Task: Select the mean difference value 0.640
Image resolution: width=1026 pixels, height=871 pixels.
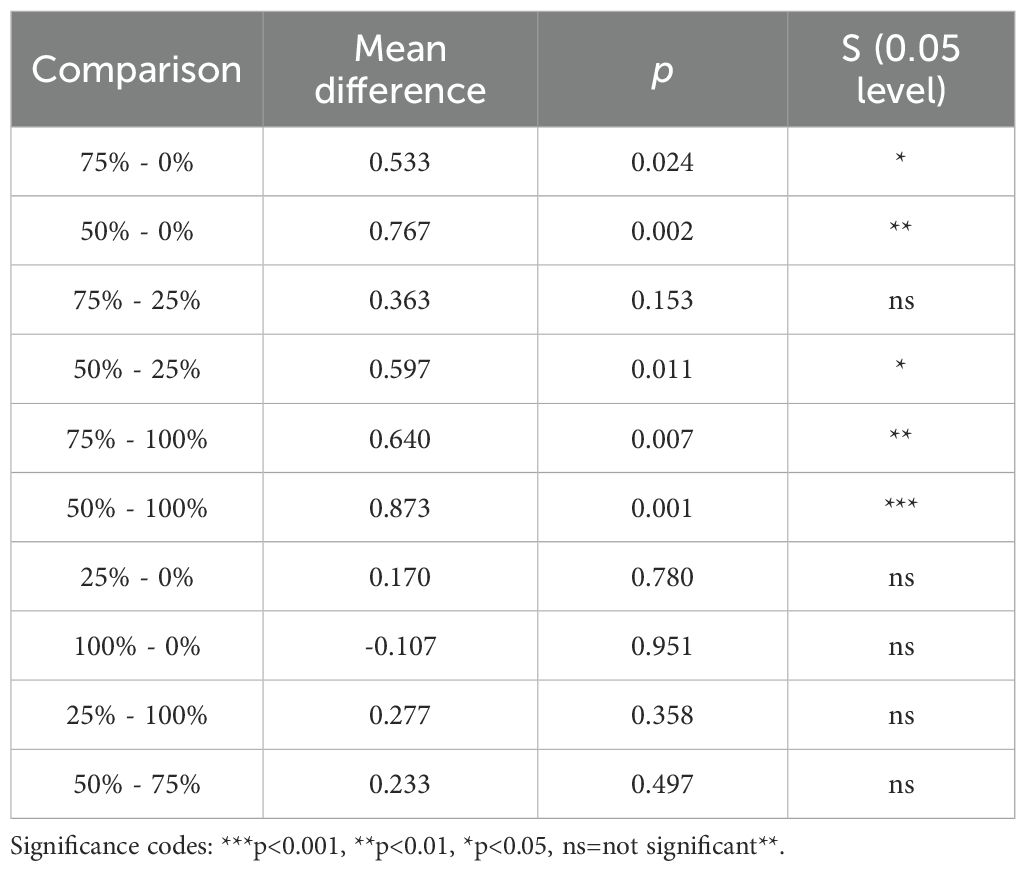Action: [400, 438]
